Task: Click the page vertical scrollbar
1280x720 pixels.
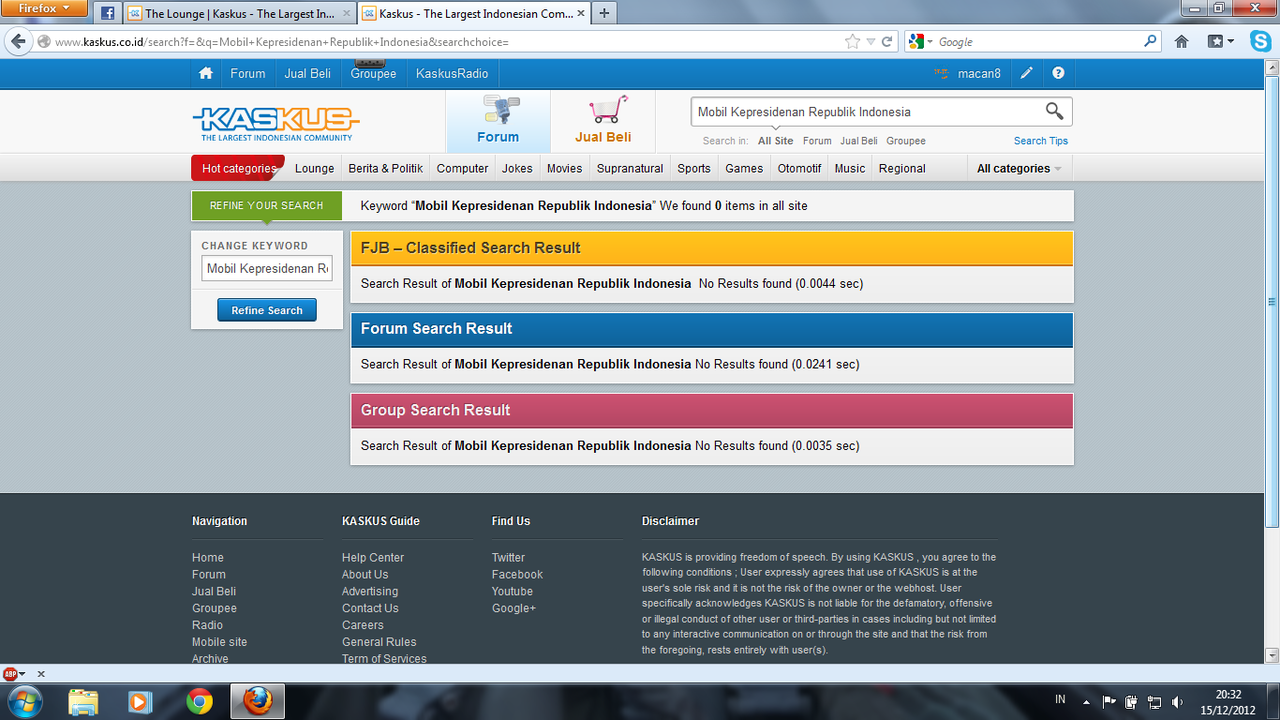Action: [x=1272, y=300]
